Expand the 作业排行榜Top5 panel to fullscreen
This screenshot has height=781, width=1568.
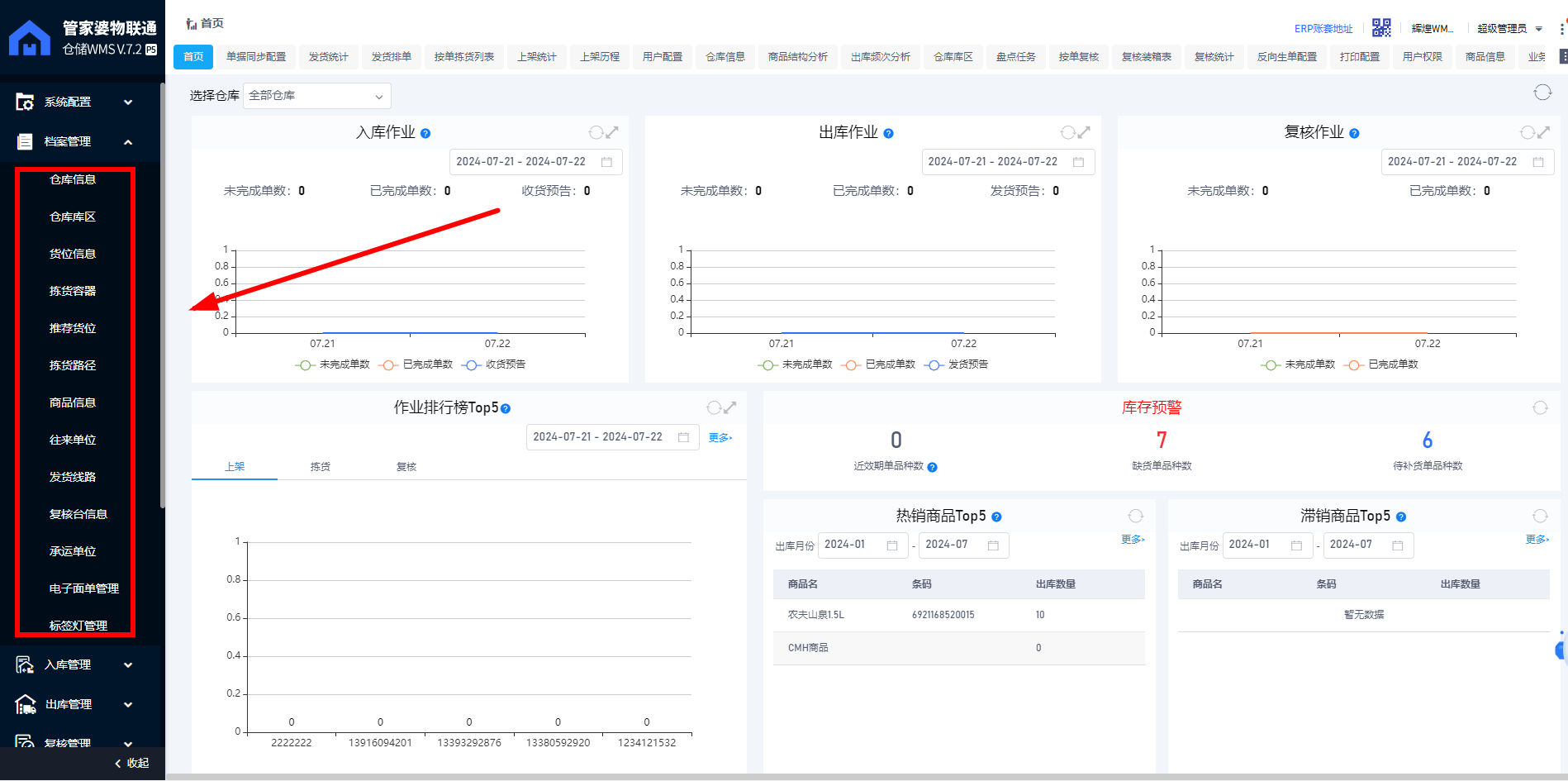(x=730, y=407)
